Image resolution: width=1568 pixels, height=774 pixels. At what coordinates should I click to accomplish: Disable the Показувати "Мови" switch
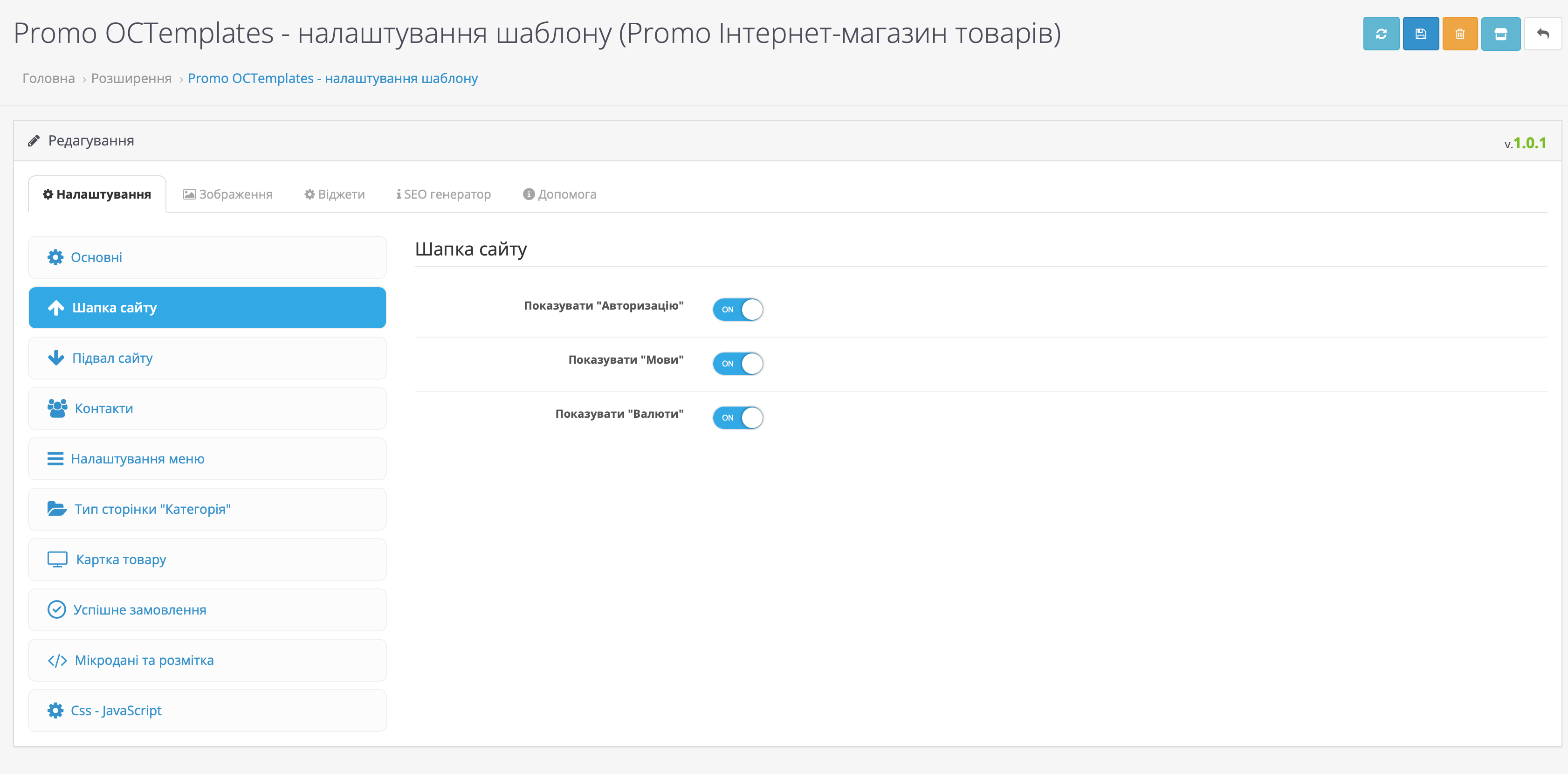click(738, 364)
